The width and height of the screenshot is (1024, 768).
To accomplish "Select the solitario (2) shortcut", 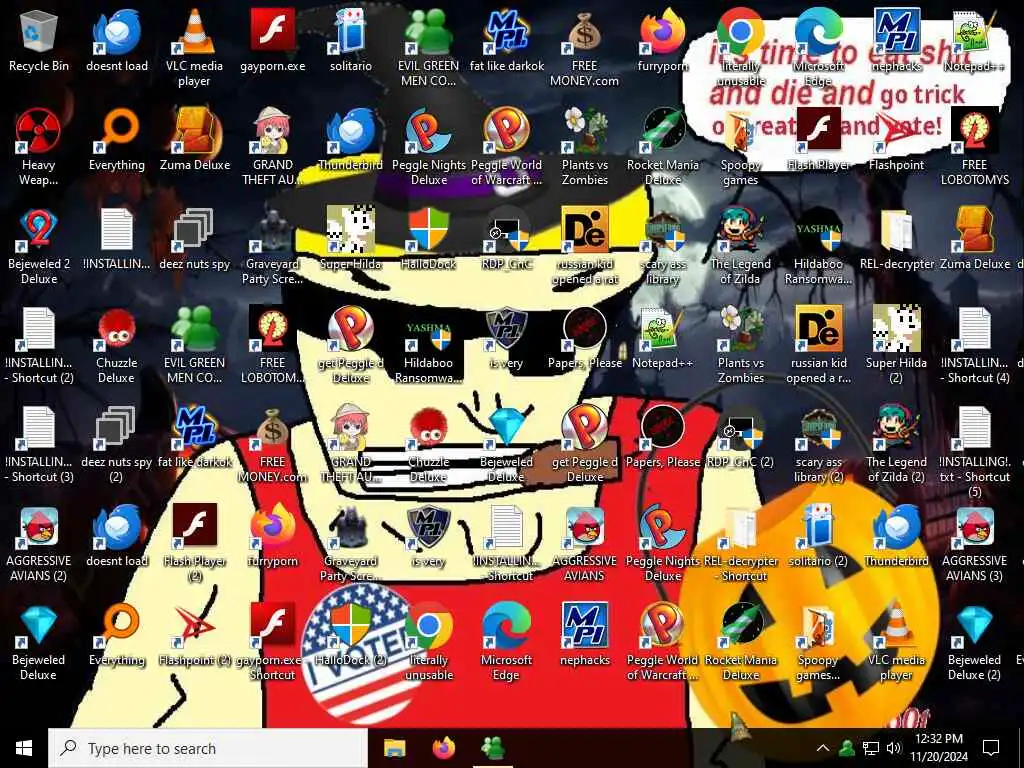I will [818, 536].
